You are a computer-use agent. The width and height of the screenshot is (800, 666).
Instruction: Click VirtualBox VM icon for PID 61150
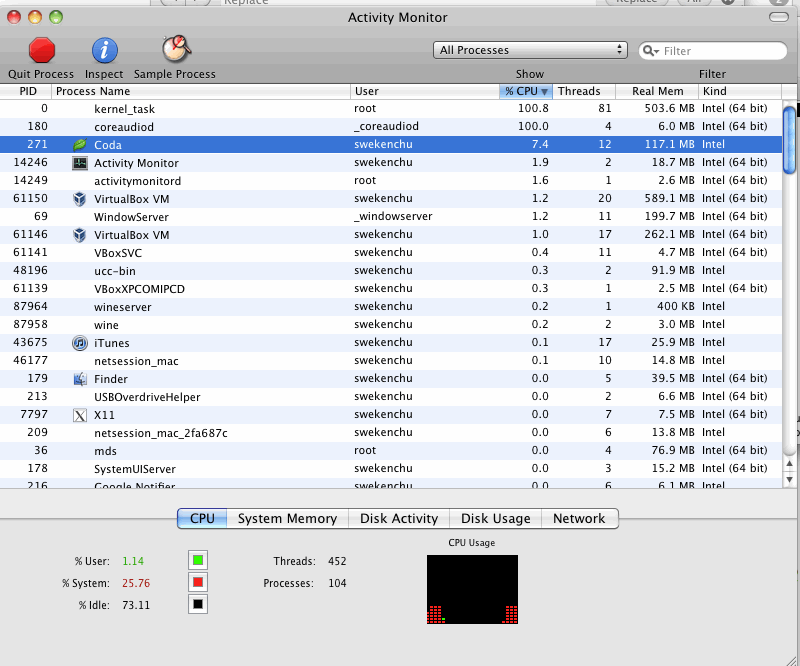tap(80, 199)
